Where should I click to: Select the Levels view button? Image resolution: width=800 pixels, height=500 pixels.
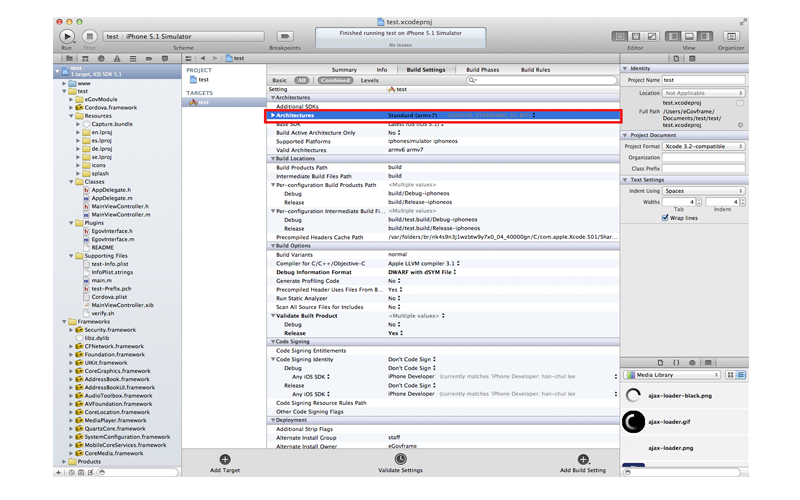point(370,80)
